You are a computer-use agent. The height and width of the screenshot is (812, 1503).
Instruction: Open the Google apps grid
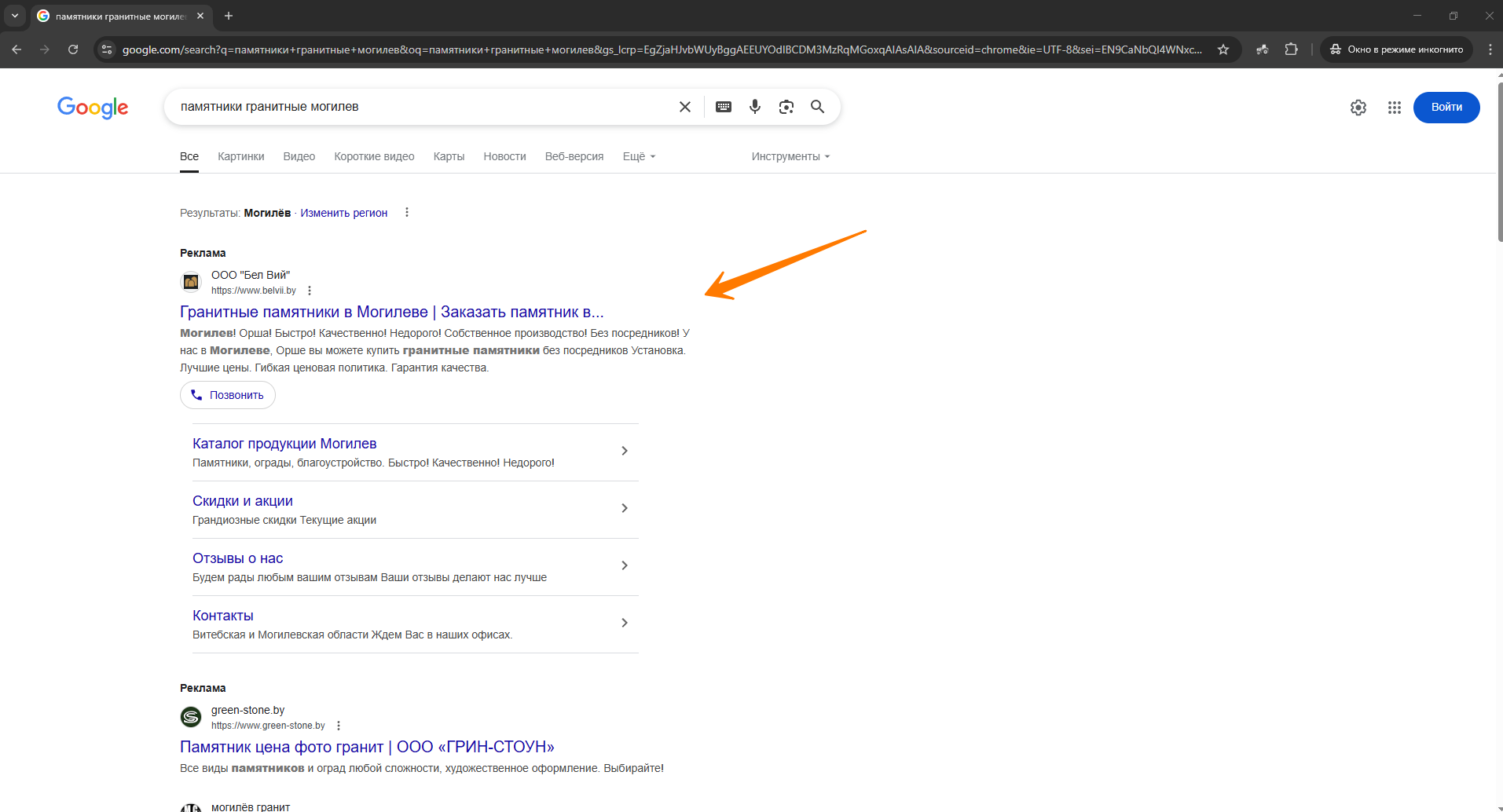[1395, 108]
